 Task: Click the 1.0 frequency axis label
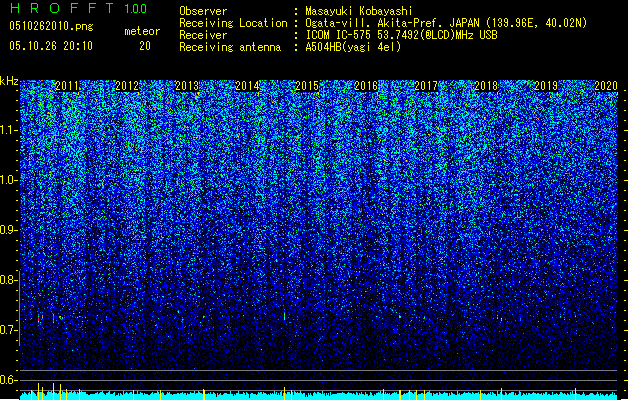[9, 180]
